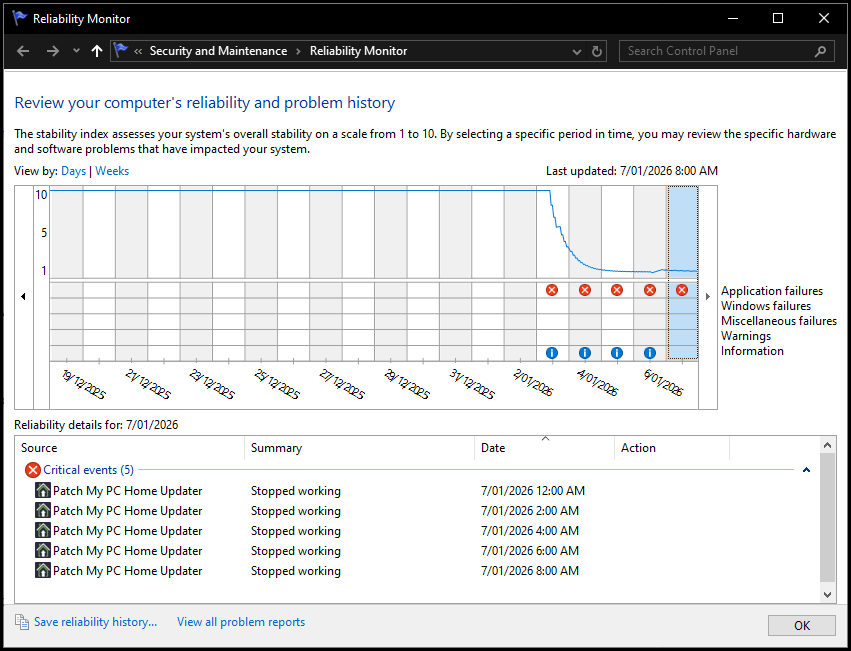Click in the Search Control Panel field
Image resolution: width=851 pixels, height=651 pixels.
coord(715,51)
